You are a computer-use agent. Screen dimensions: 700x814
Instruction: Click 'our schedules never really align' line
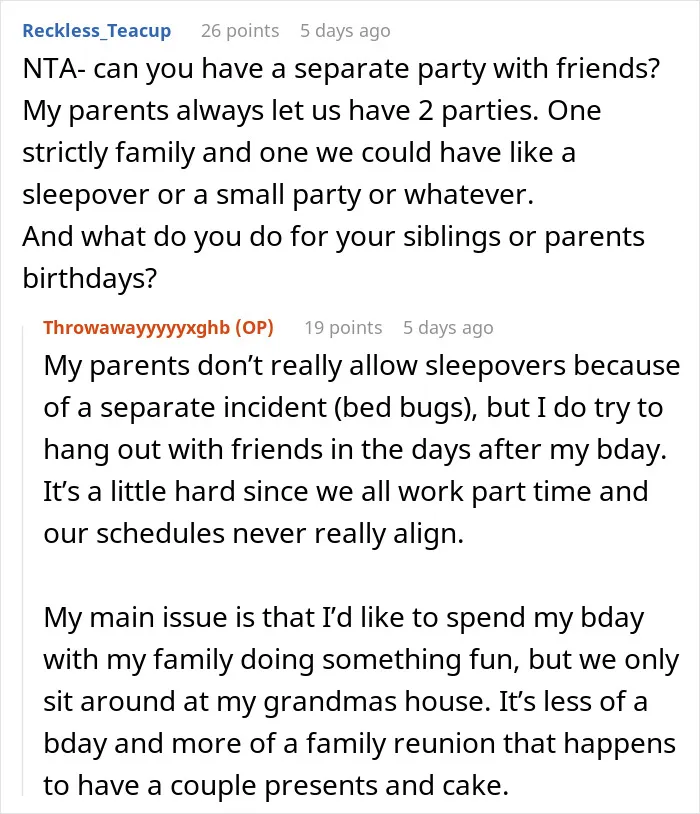tap(253, 534)
